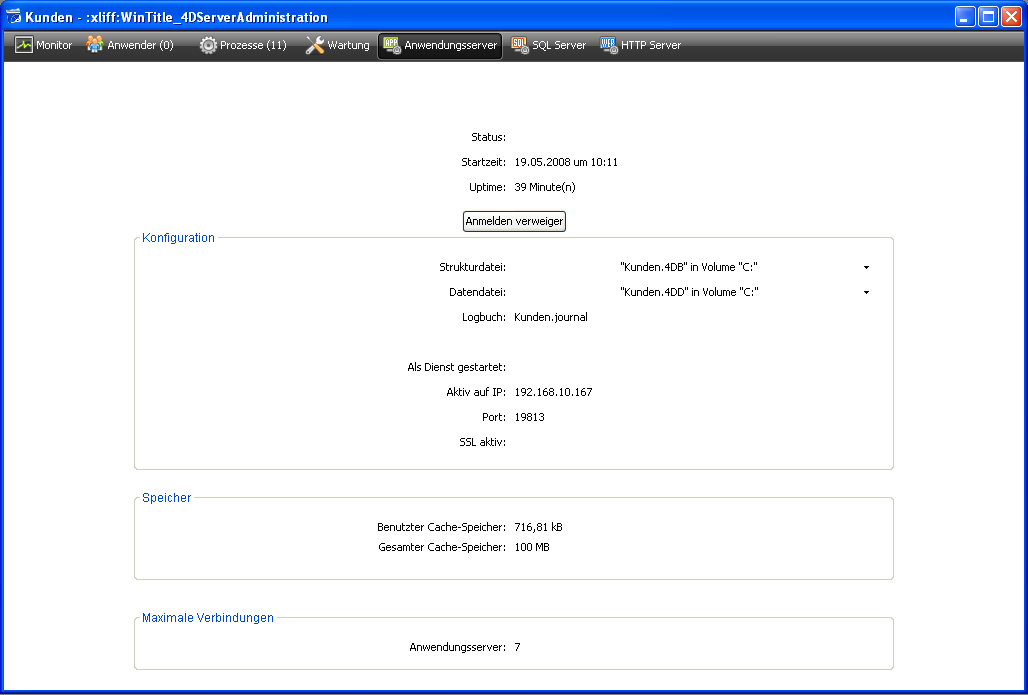1028x695 pixels.
Task: Switch to the HTTP Server tab
Action: (x=641, y=45)
